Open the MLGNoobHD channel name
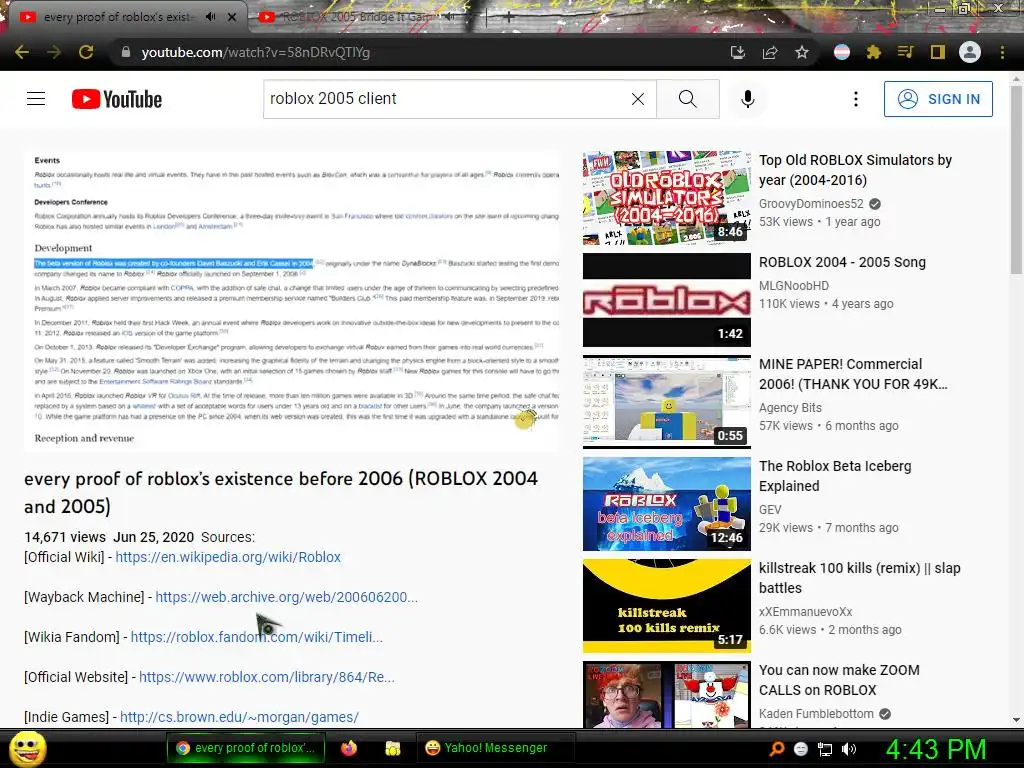Image resolution: width=1024 pixels, height=768 pixels. click(794, 286)
